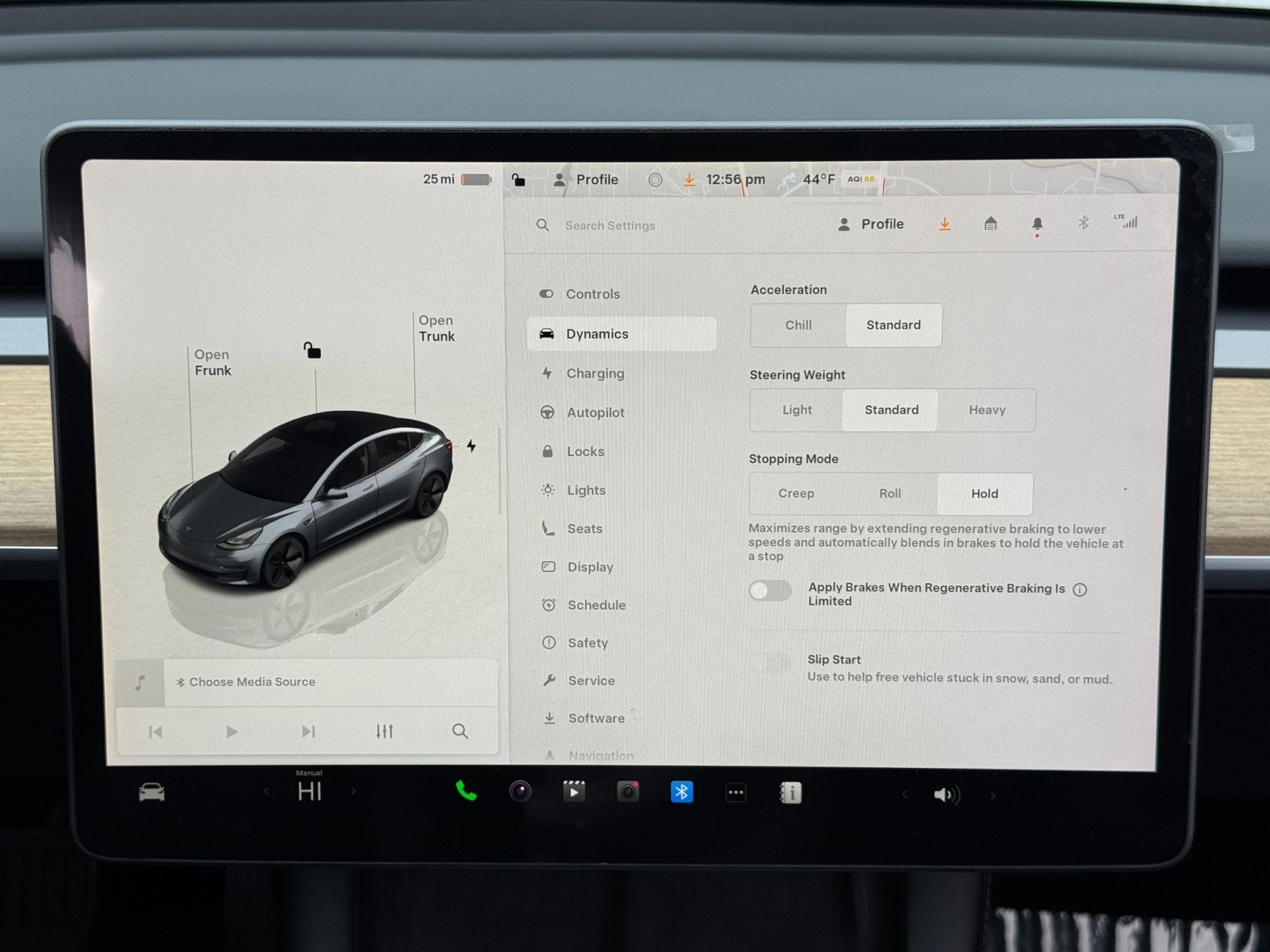1270x952 pixels.
Task: Set Steering Weight to Heavy
Action: coord(987,410)
